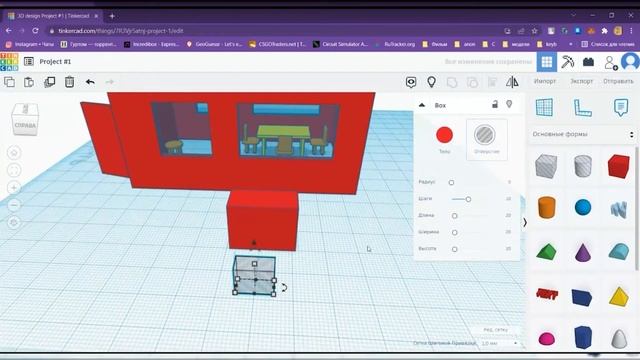
Task: Undo the last action
Action: click(x=90, y=82)
